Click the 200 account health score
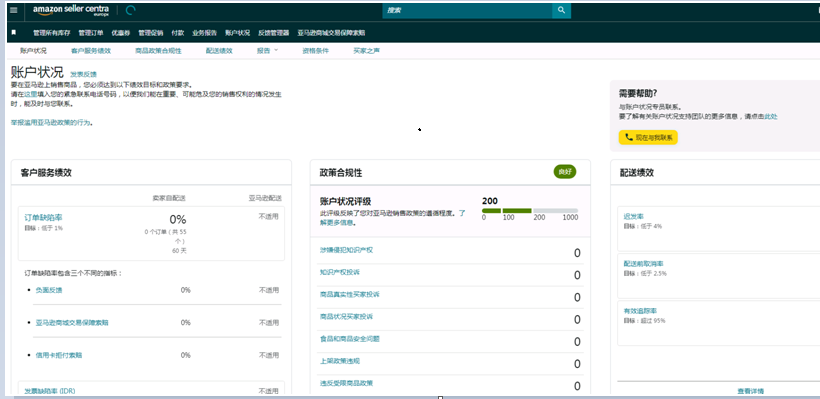This screenshot has height=399, width=820. (x=490, y=201)
